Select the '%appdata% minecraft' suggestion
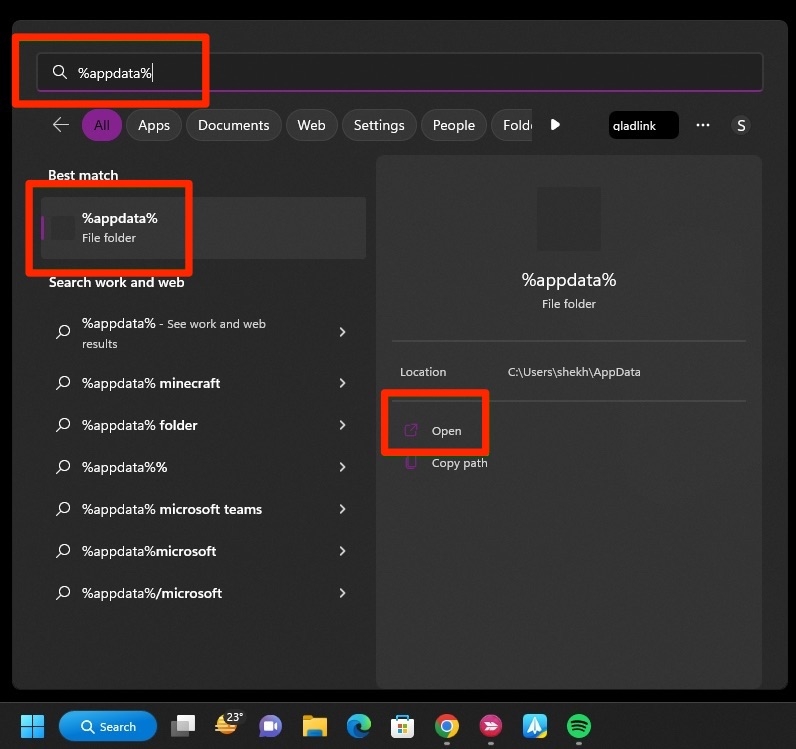Image resolution: width=796 pixels, height=749 pixels. click(x=203, y=383)
